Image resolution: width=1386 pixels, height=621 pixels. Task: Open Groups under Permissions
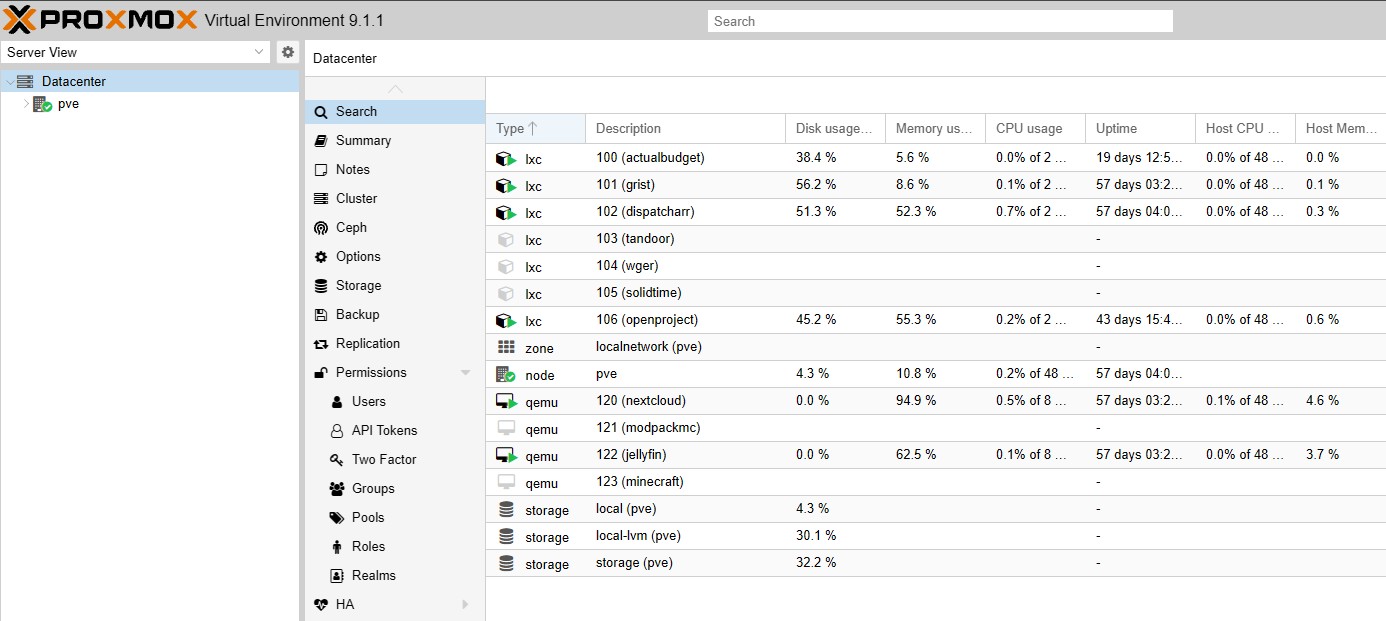(x=395, y=489)
